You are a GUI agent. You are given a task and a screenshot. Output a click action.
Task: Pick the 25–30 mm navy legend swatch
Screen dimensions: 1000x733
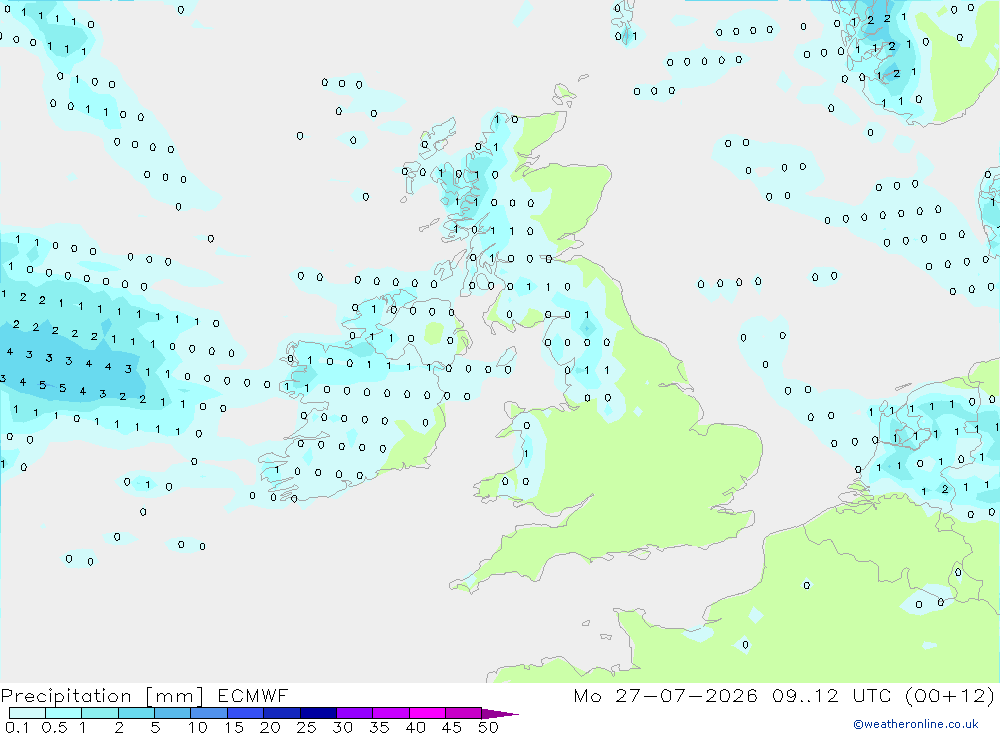tap(318, 713)
